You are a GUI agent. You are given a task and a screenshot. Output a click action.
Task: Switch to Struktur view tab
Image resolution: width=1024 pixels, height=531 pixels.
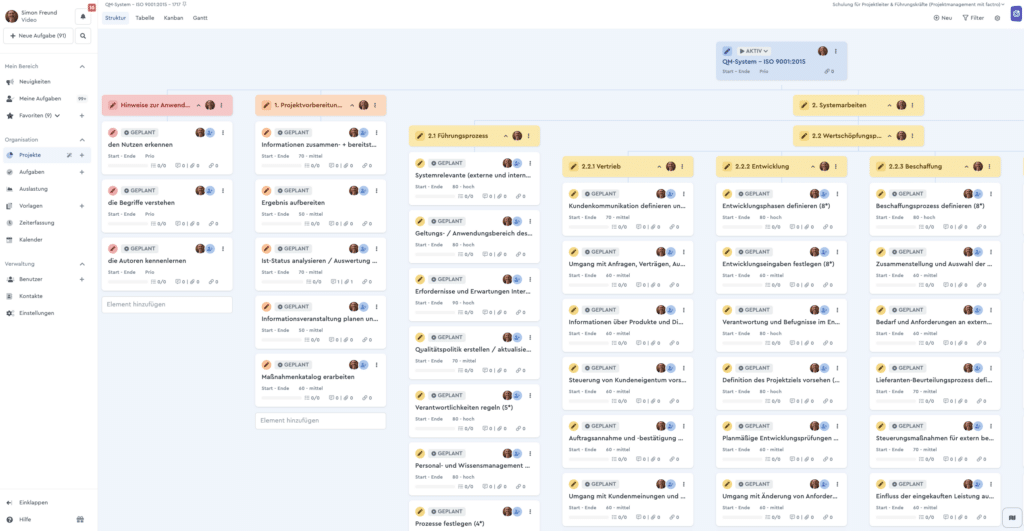(x=115, y=18)
